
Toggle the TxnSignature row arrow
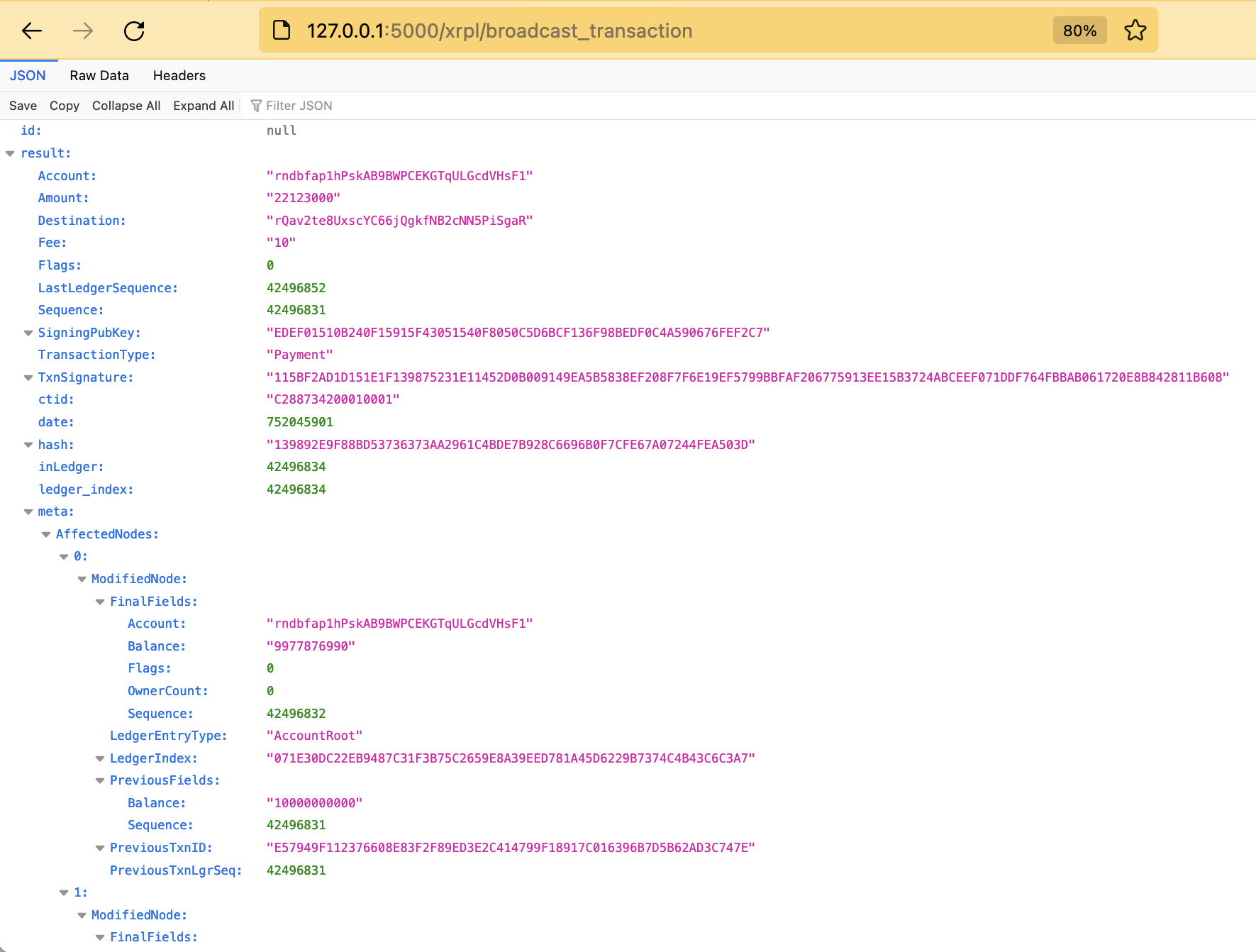point(28,377)
